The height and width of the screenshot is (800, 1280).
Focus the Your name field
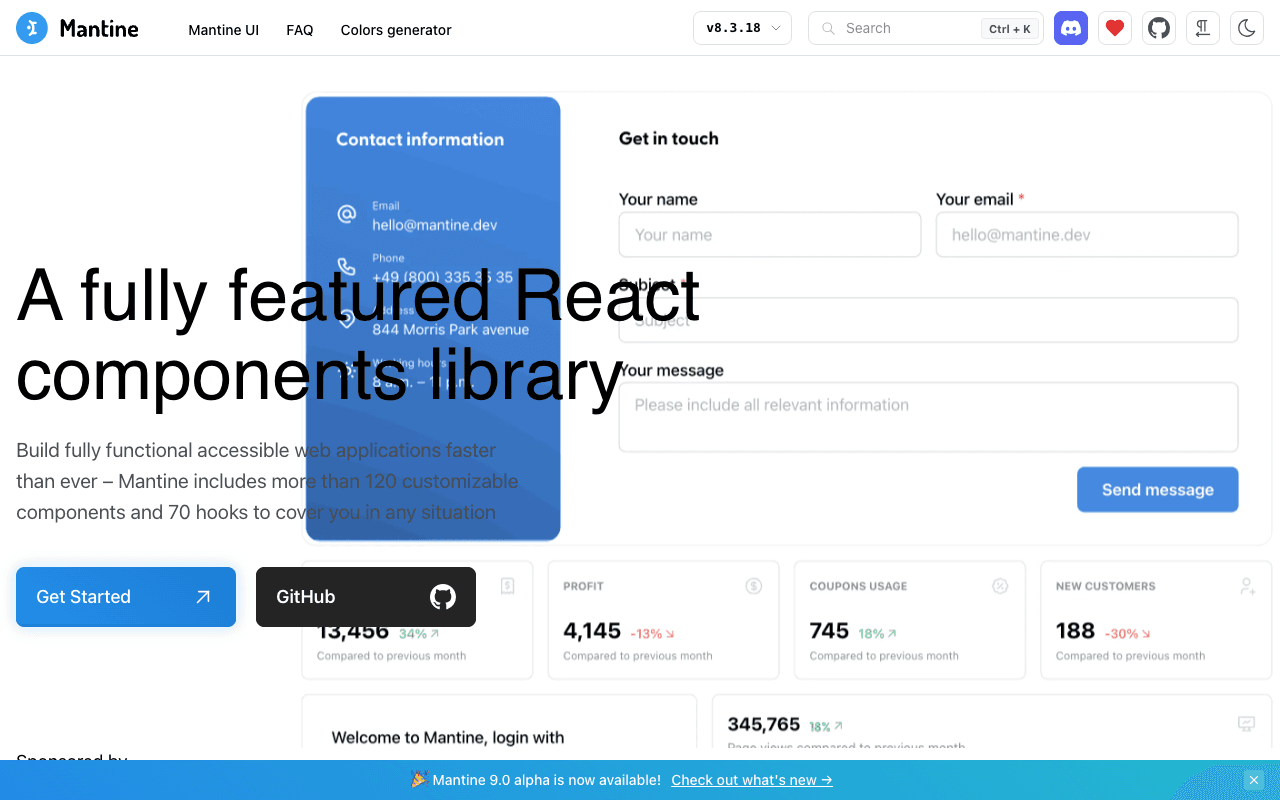(770, 235)
